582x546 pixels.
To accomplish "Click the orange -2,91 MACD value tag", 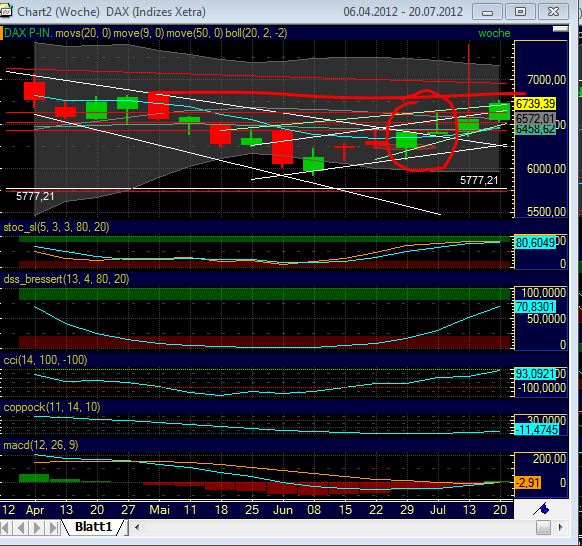I will coord(527,483).
